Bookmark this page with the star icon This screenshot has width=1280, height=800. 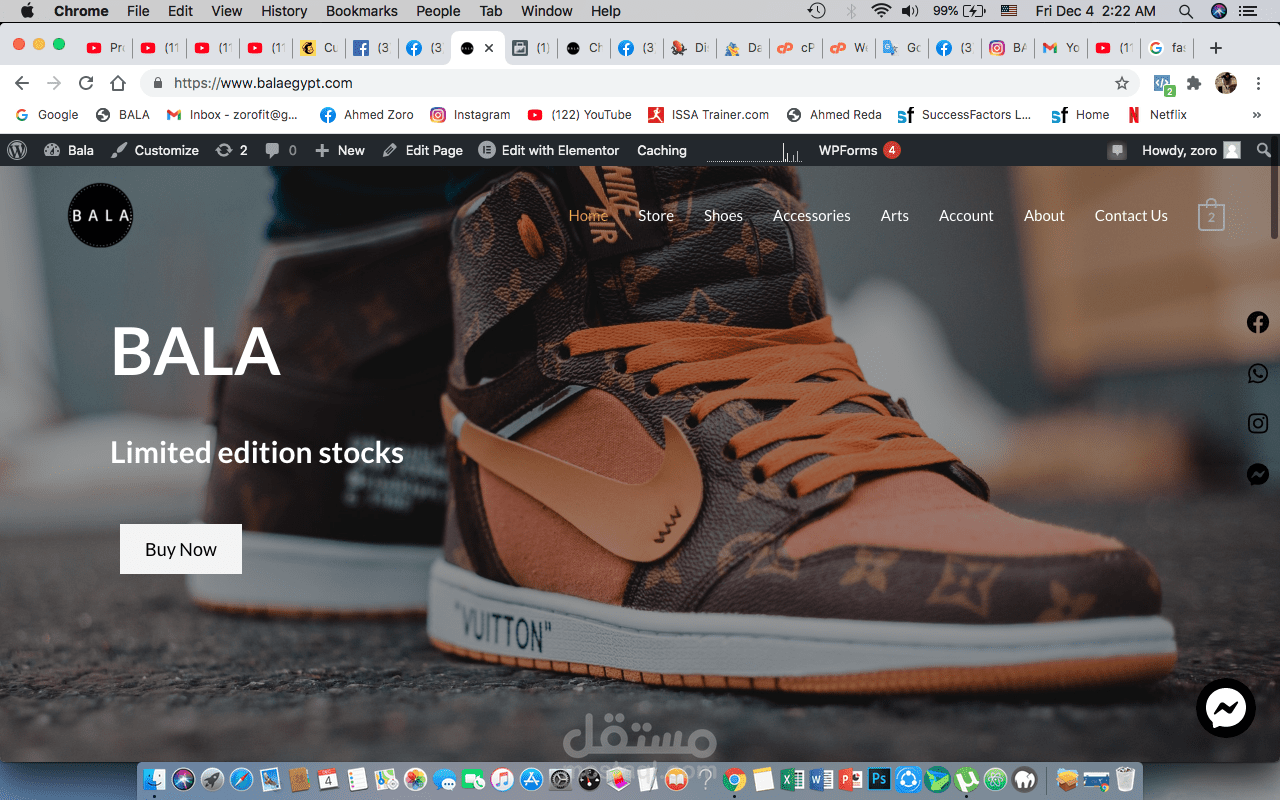[x=1122, y=83]
